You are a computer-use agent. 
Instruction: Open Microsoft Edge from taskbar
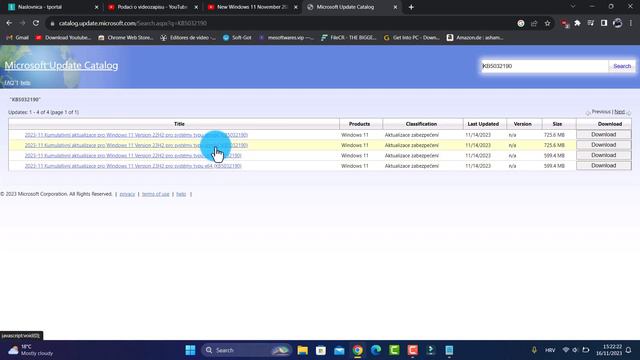(x=376, y=350)
